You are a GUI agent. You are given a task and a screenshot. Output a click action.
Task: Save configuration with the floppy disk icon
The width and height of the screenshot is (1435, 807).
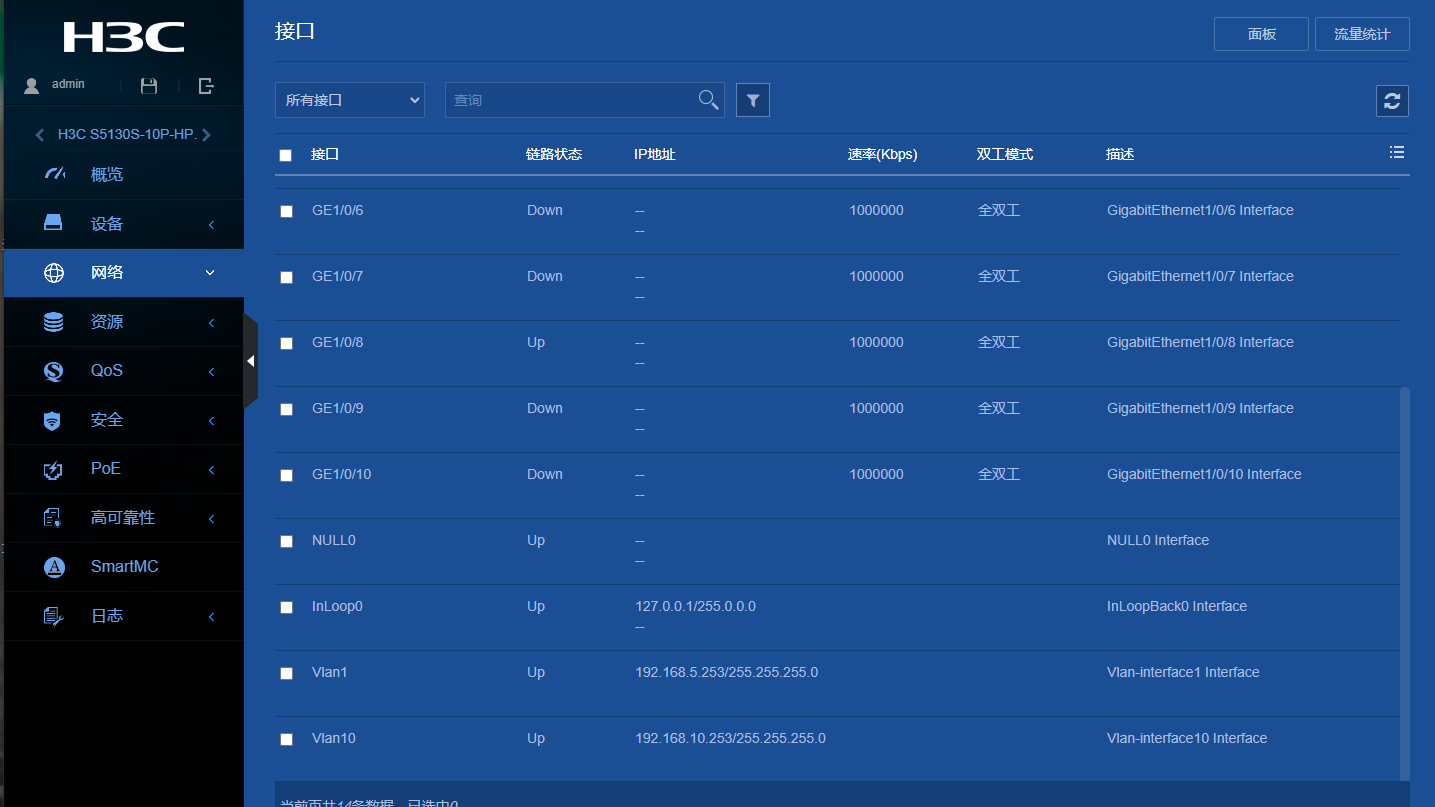[x=149, y=86]
